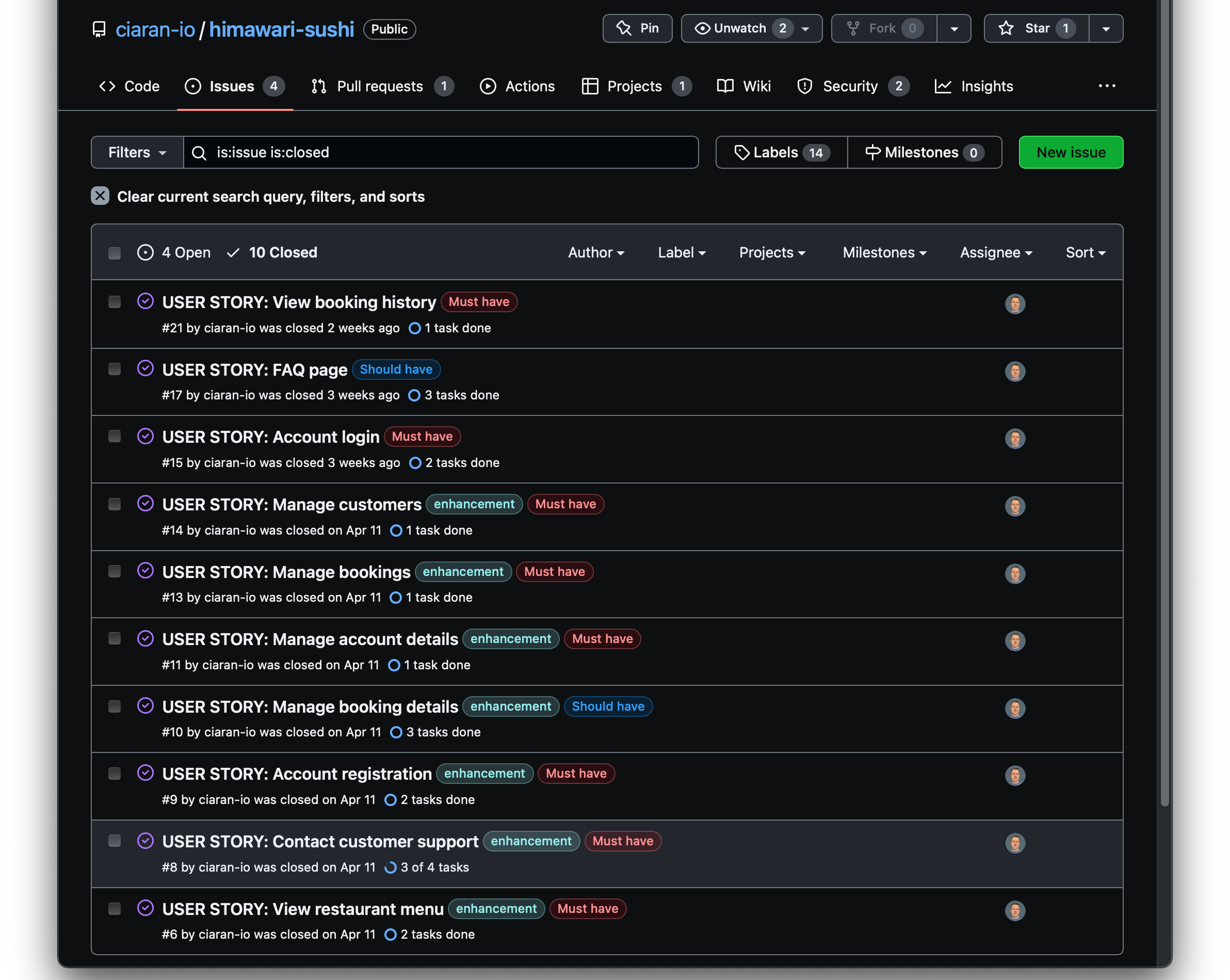Click the magnifier search icon
Image resolution: width=1230 pixels, height=980 pixels.
(x=199, y=153)
